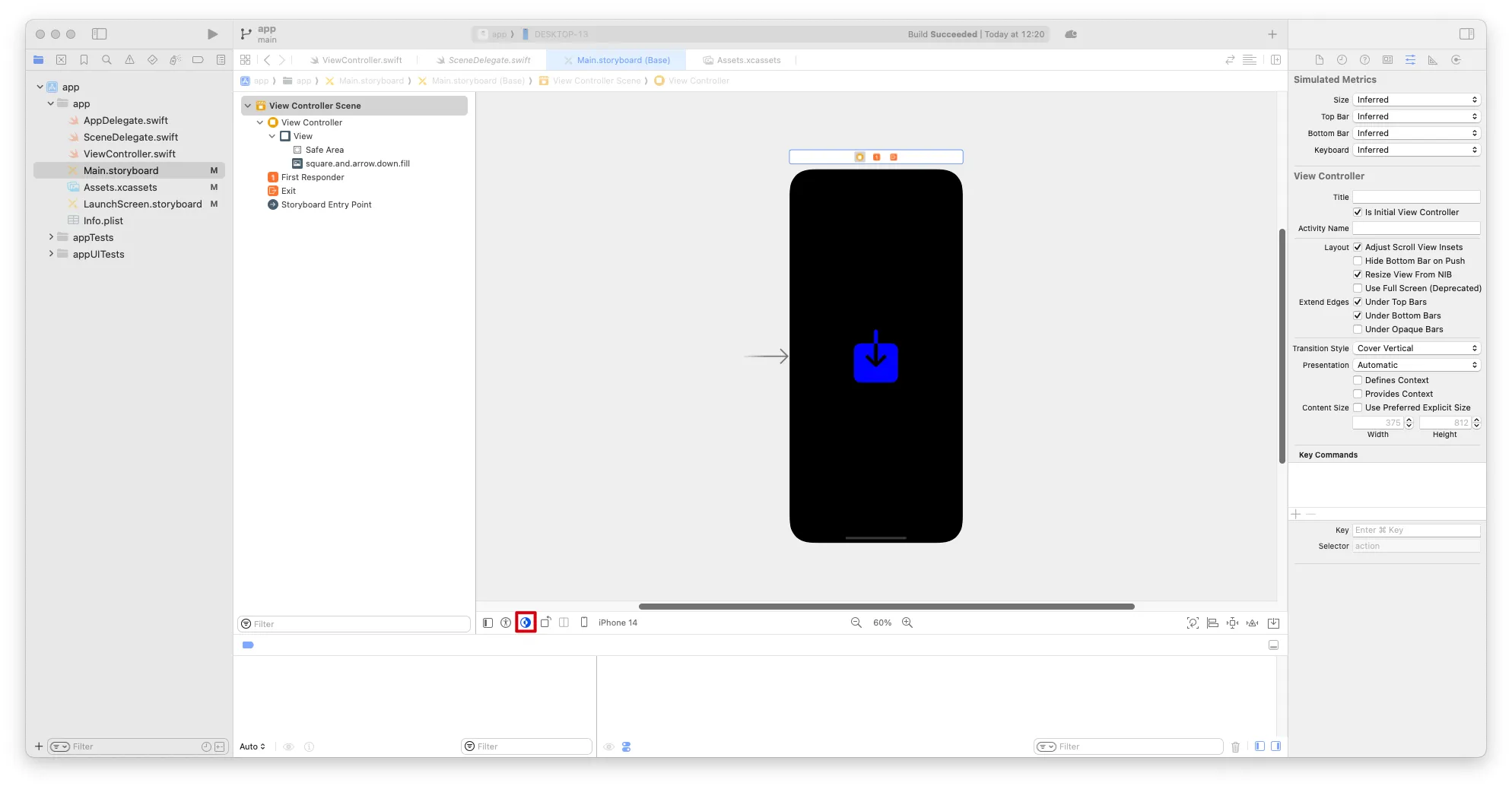Switch to Assets.xcassets tab
Image resolution: width=1512 pixels, height=789 pixels.
(742, 60)
